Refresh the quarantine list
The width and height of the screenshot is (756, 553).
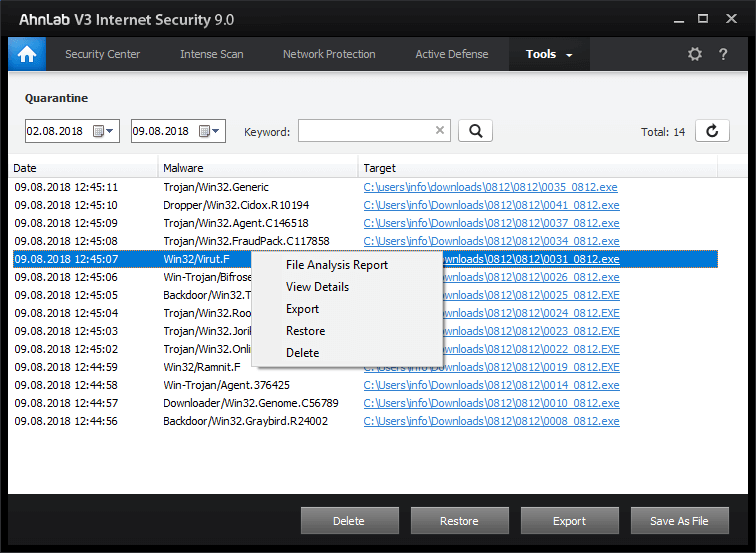[x=712, y=131]
